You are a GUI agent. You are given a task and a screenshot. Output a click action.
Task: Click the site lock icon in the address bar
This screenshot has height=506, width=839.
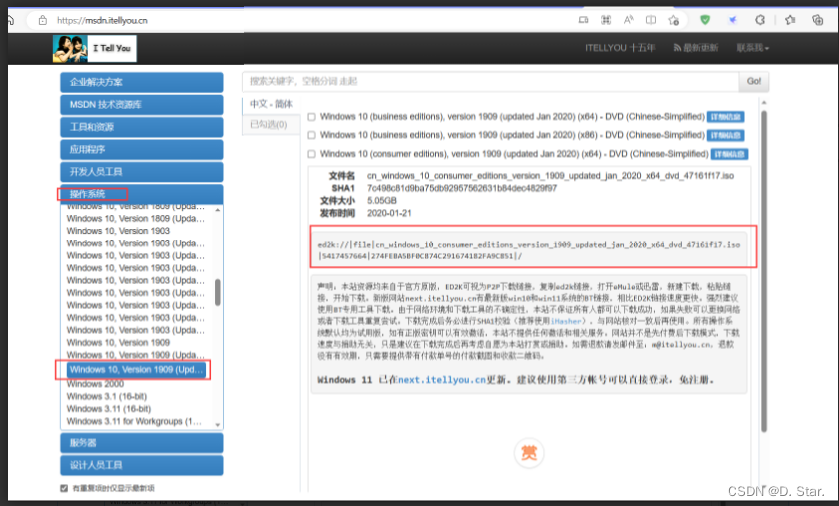[42, 20]
